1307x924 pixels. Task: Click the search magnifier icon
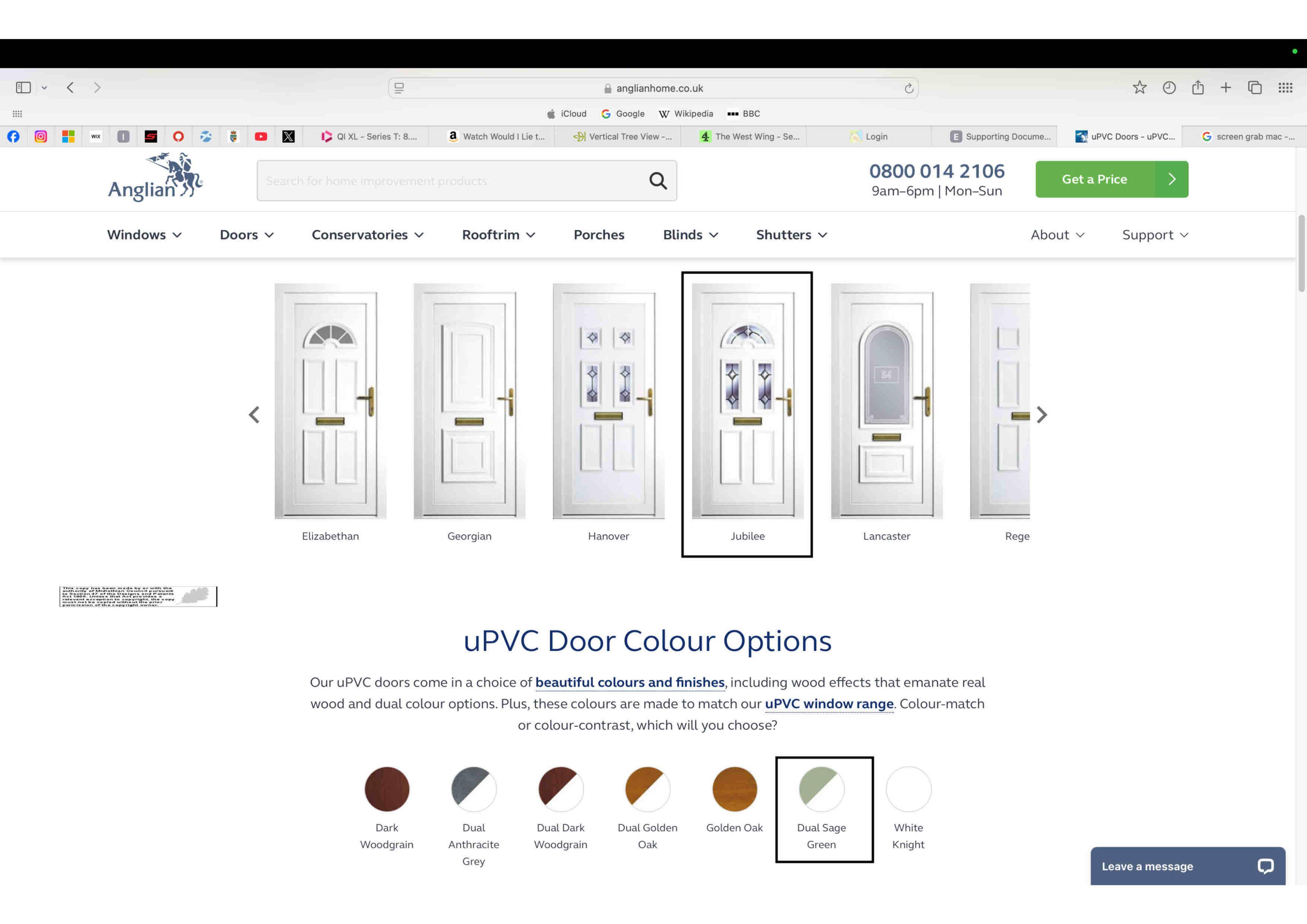click(x=658, y=181)
